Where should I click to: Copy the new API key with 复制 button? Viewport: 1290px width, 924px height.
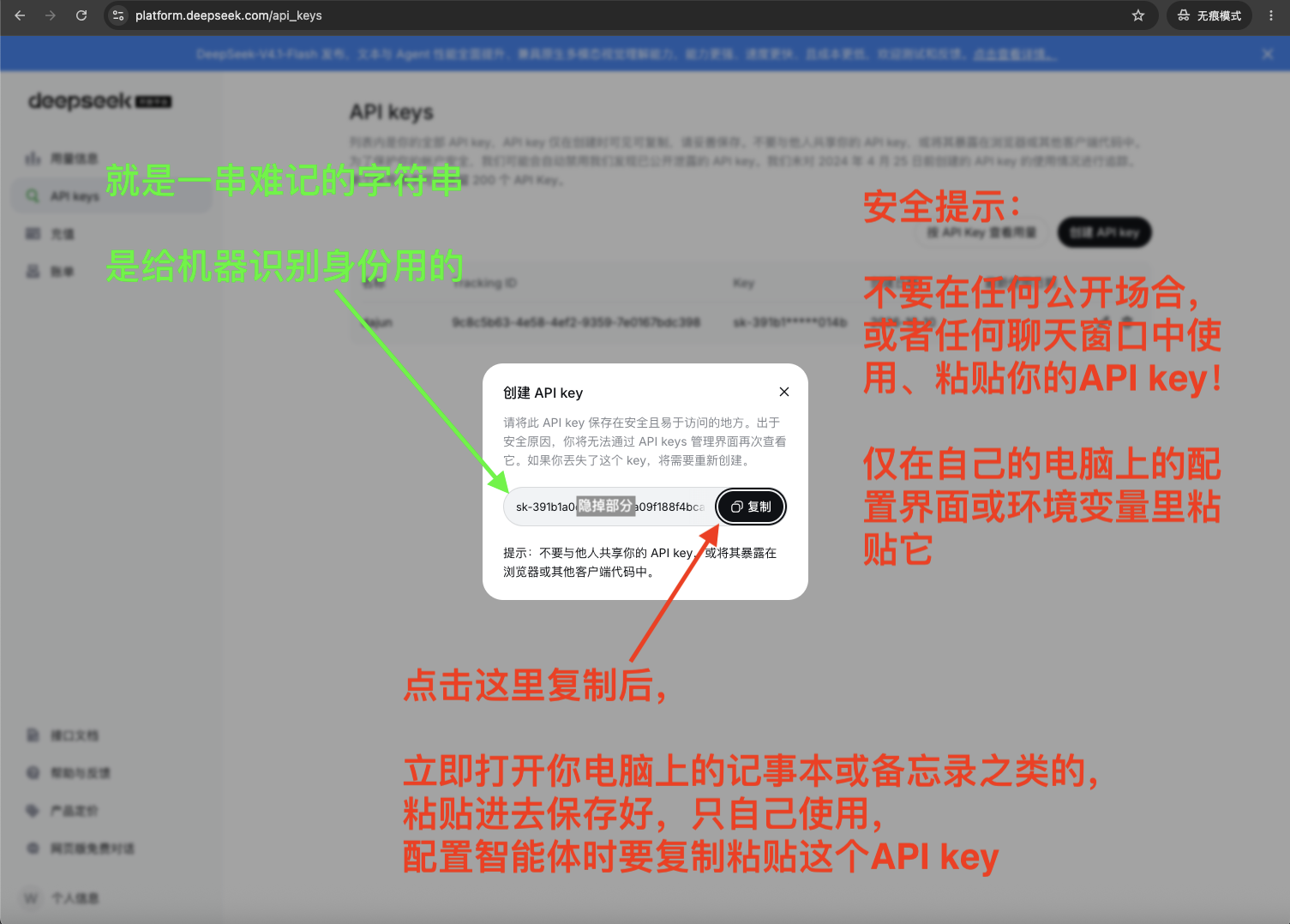tap(751, 507)
